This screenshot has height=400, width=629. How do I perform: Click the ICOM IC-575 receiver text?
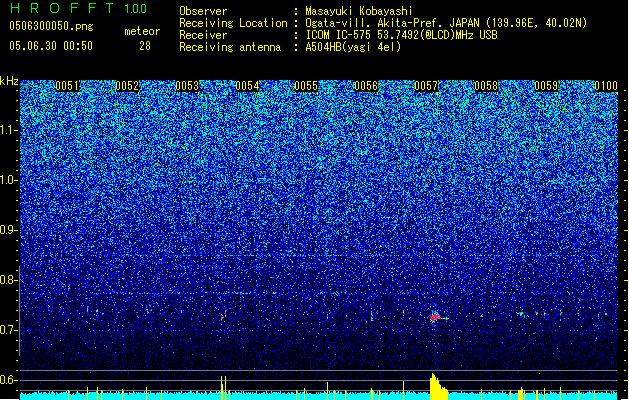coord(401,35)
